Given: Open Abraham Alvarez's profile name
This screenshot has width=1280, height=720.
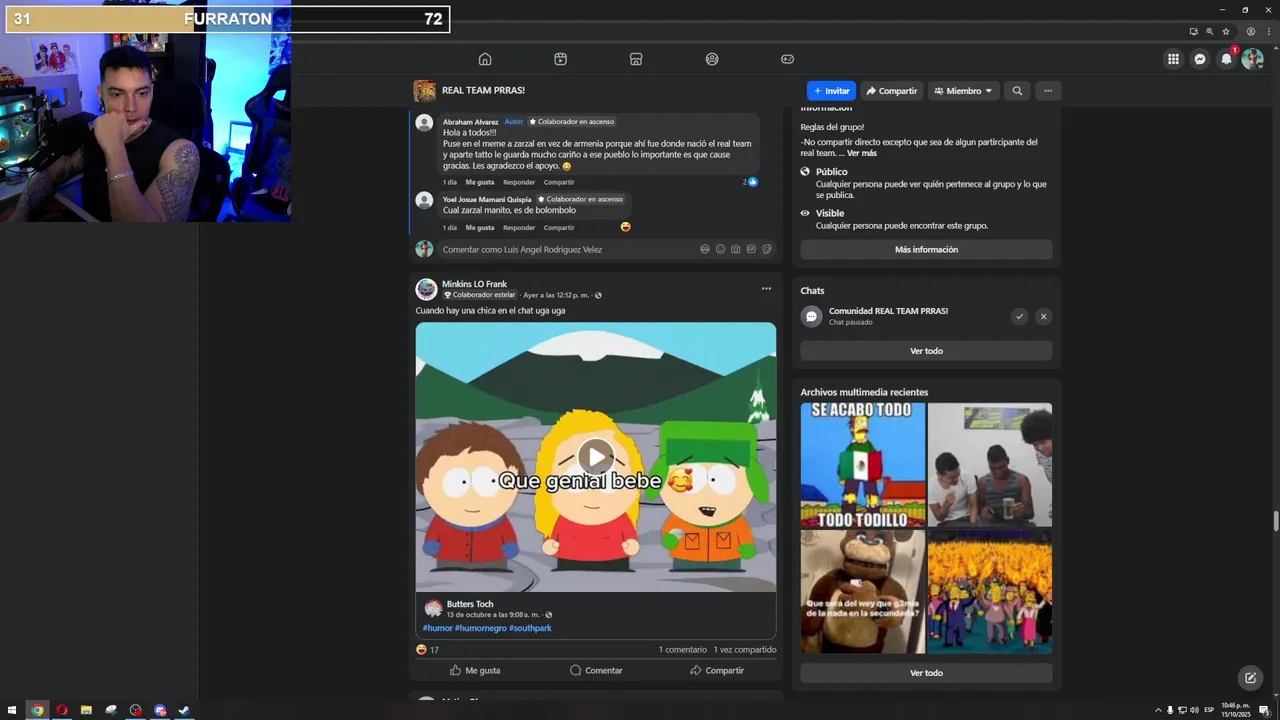Looking at the screenshot, I should [x=471, y=122].
